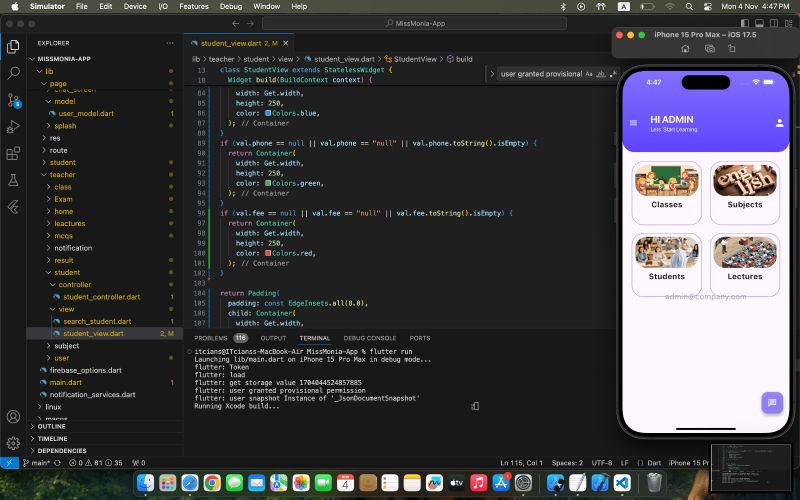Open the Search view in activity bar
The height and width of the screenshot is (500, 800).
pyautogui.click(x=13, y=73)
